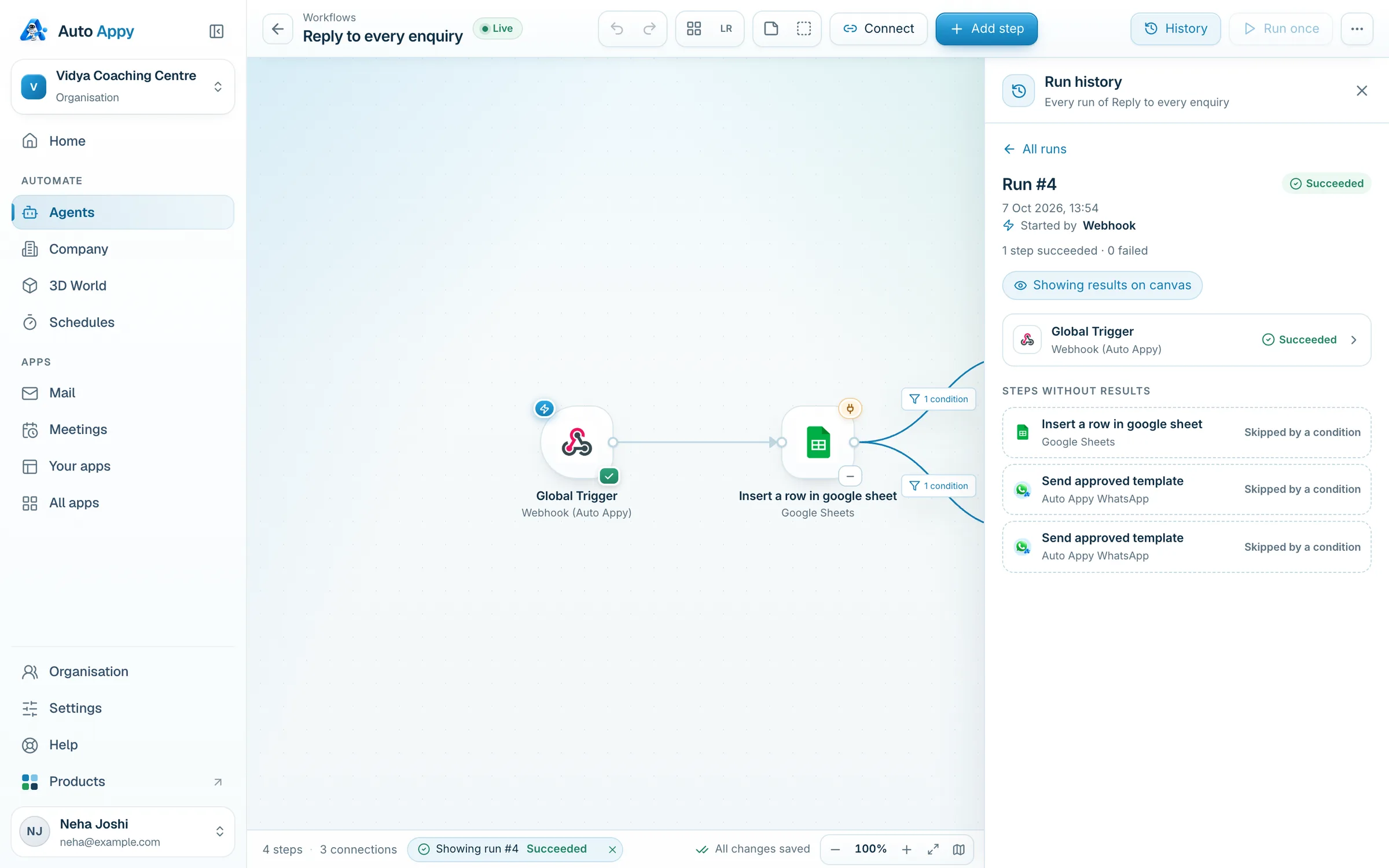Undo the last canvas change
The height and width of the screenshot is (868, 1389).
617,29
